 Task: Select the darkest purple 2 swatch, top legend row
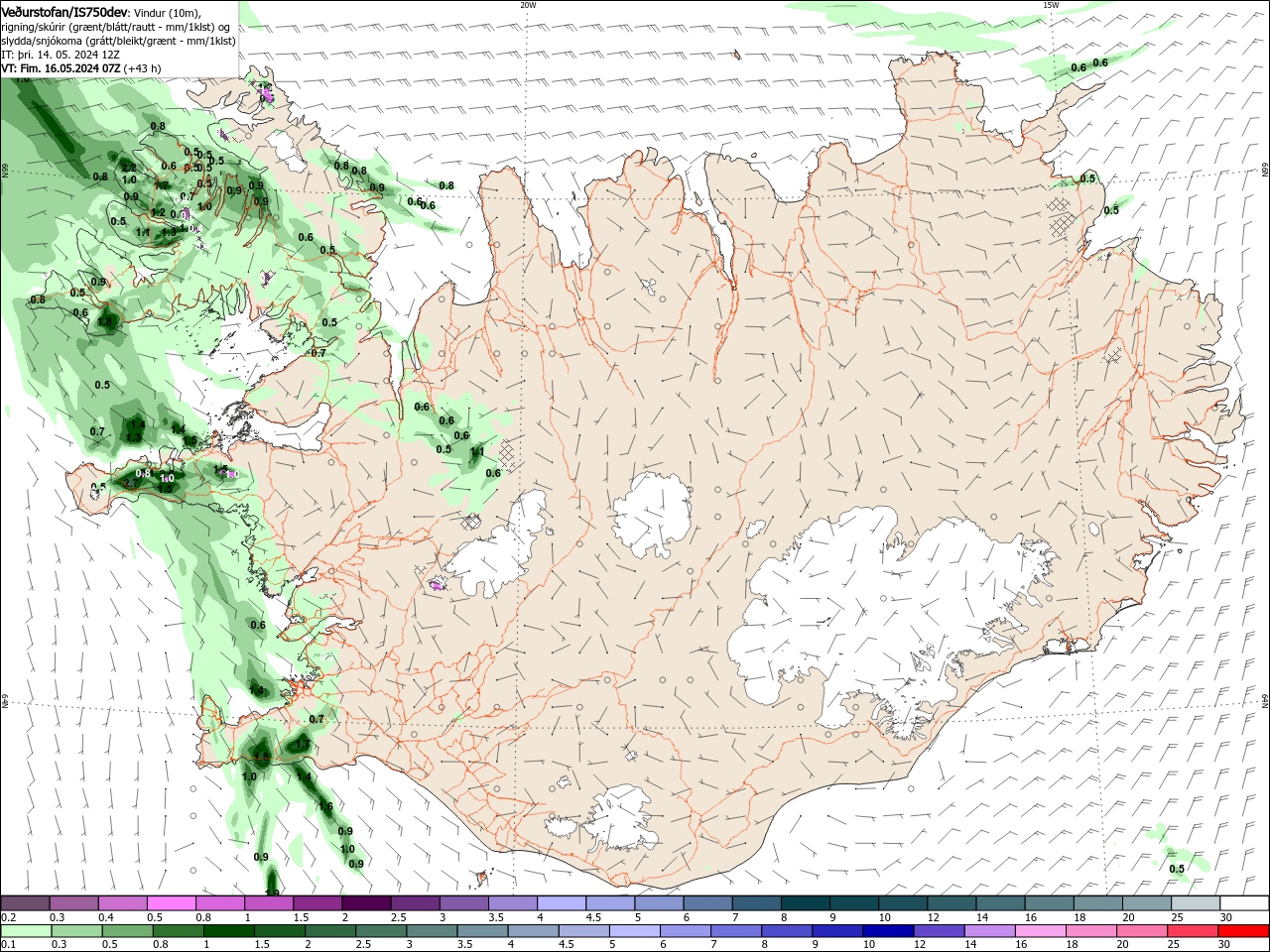pyautogui.click(x=366, y=903)
